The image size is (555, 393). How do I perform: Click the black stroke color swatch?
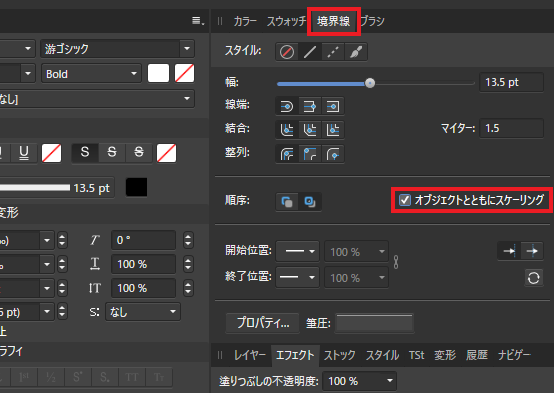point(137,187)
